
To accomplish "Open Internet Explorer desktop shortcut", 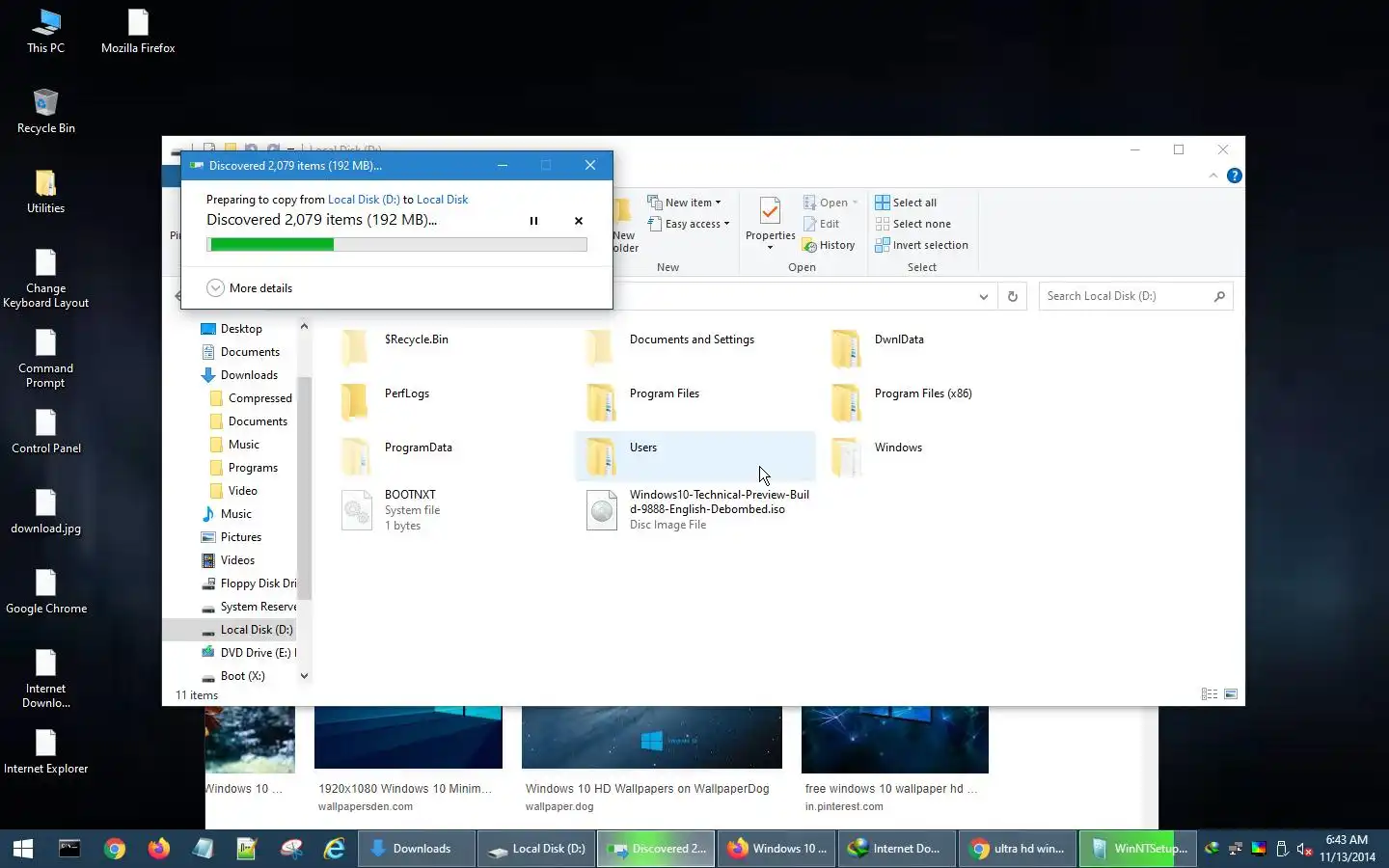I will pyautogui.click(x=45, y=751).
